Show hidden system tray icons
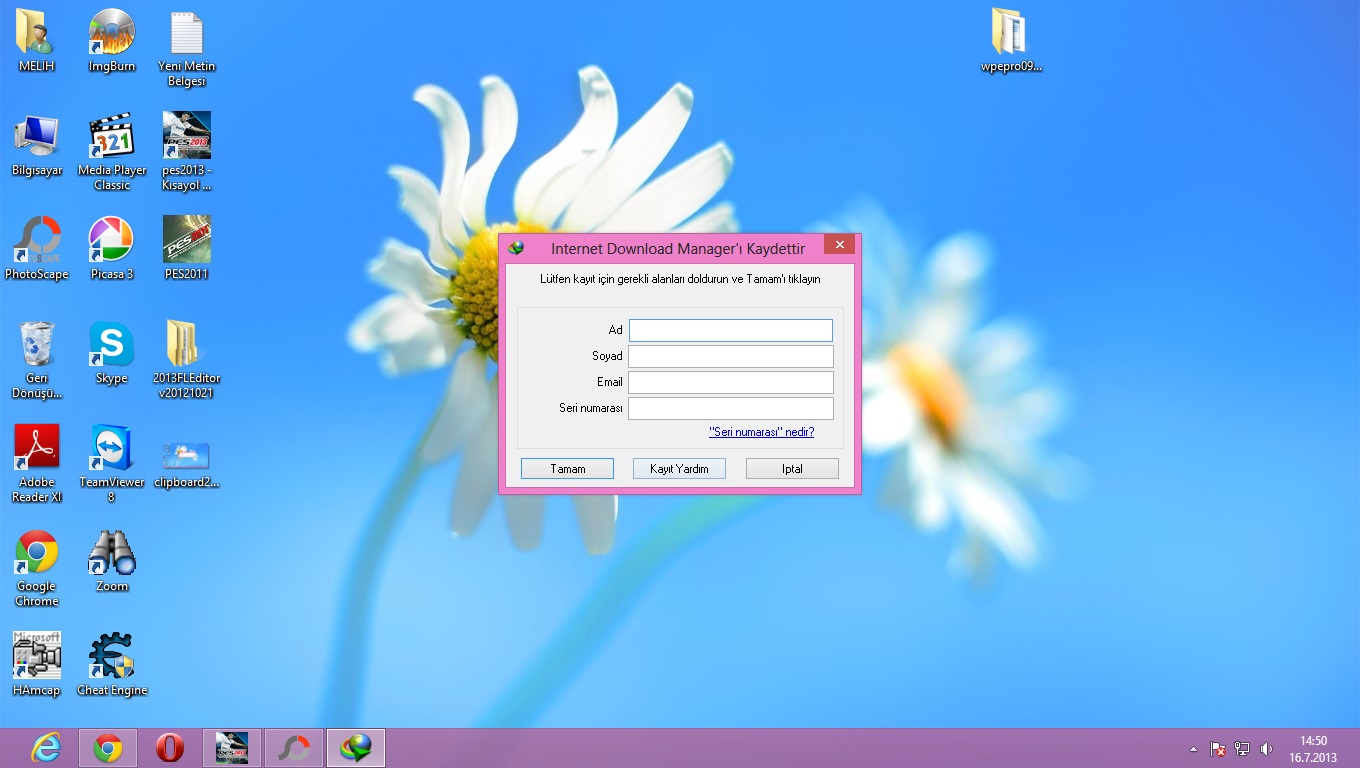Screen dimensions: 1360x768 (x=1193, y=749)
